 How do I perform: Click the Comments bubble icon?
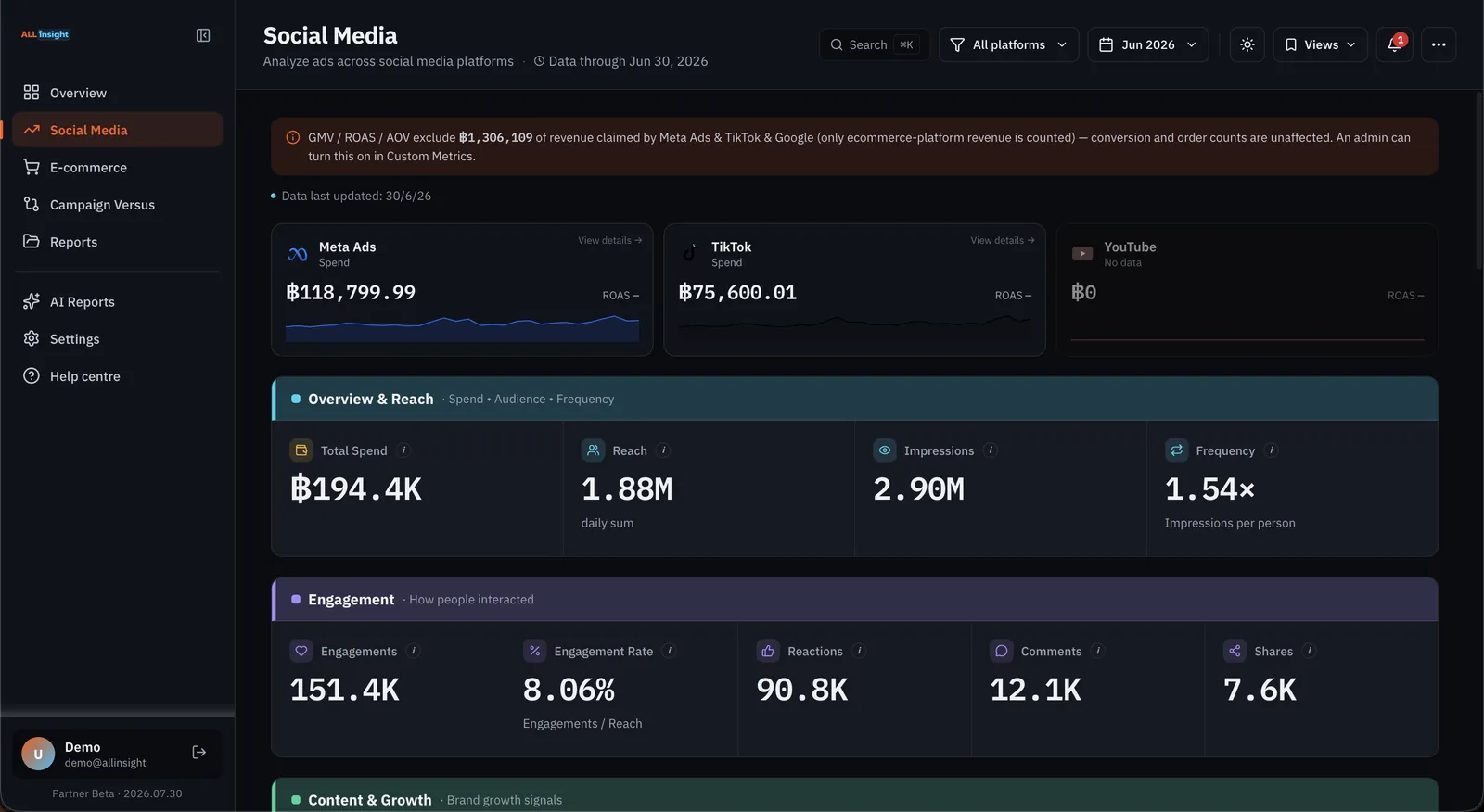coord(1002,651)
